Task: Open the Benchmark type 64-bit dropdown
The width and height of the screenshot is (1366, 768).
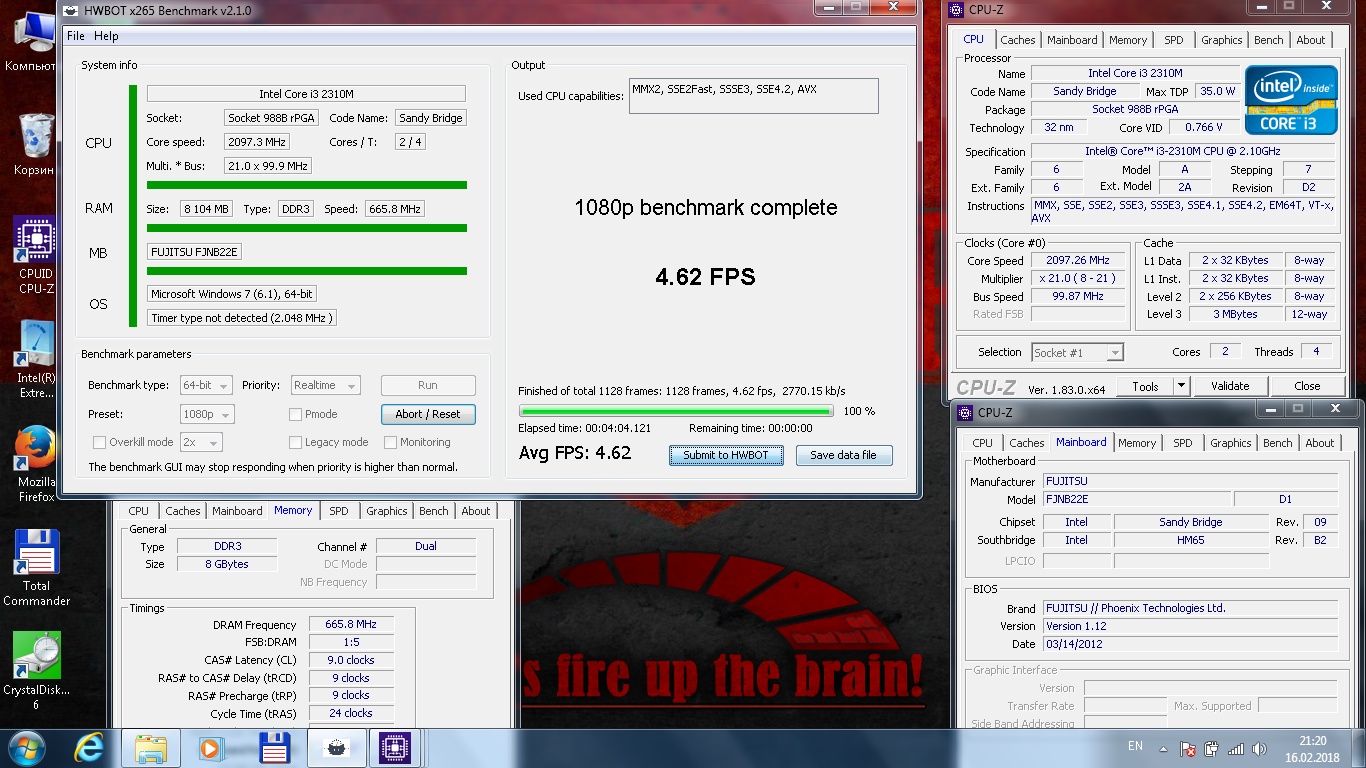Action: click(206, 385)
